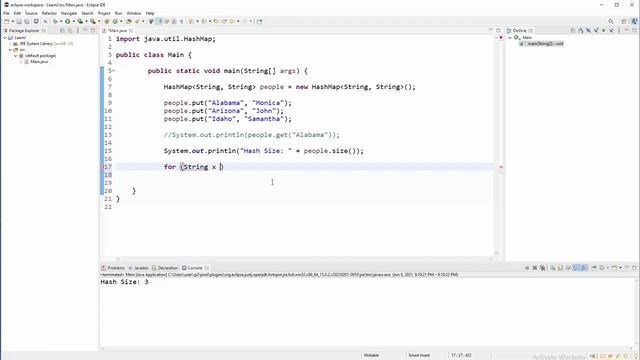Click the Smart Insert status bar field
Image resolution: width=640 pixels, height=360 pixels.
point(419,356)
